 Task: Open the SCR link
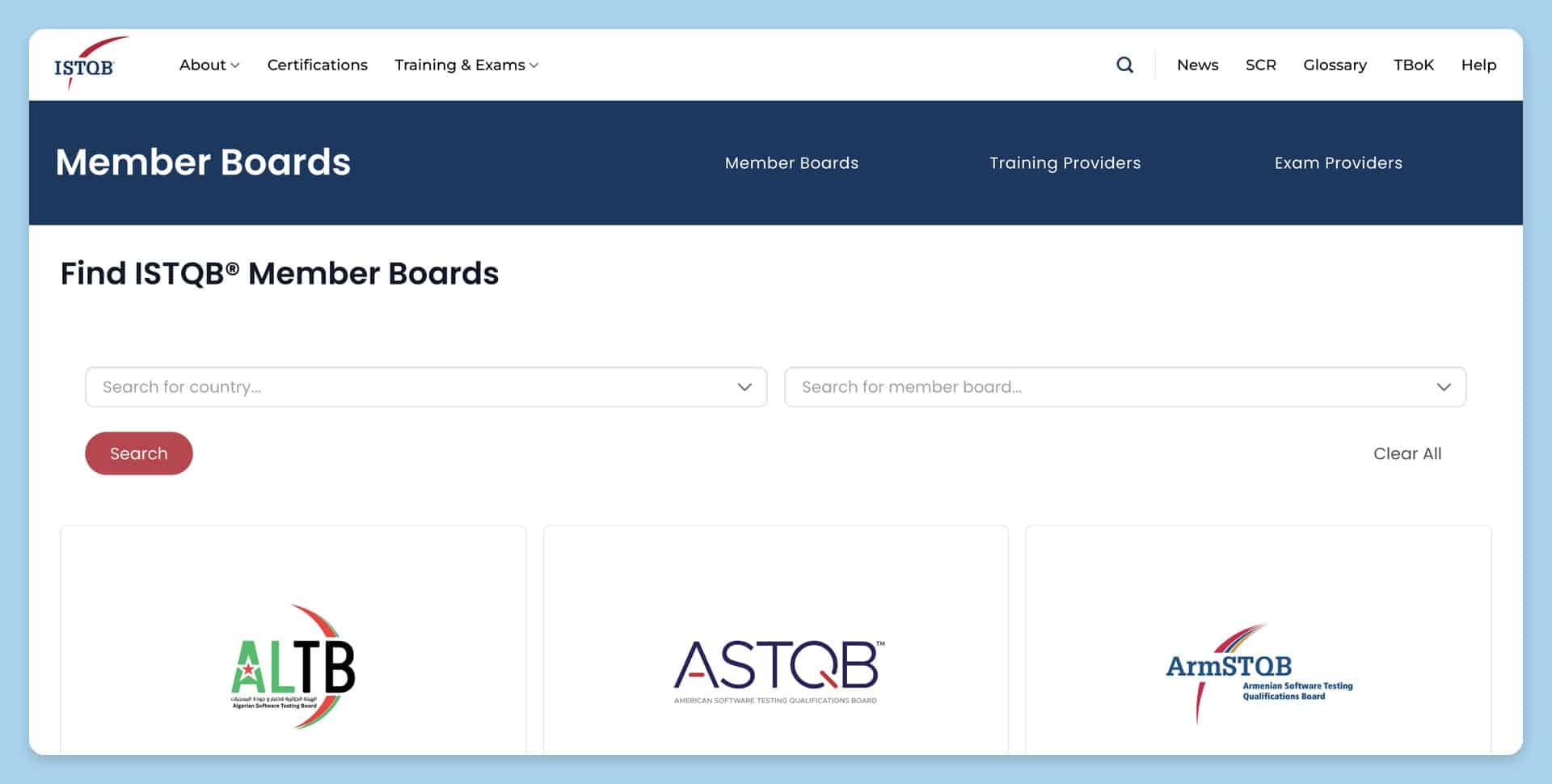1260,65
